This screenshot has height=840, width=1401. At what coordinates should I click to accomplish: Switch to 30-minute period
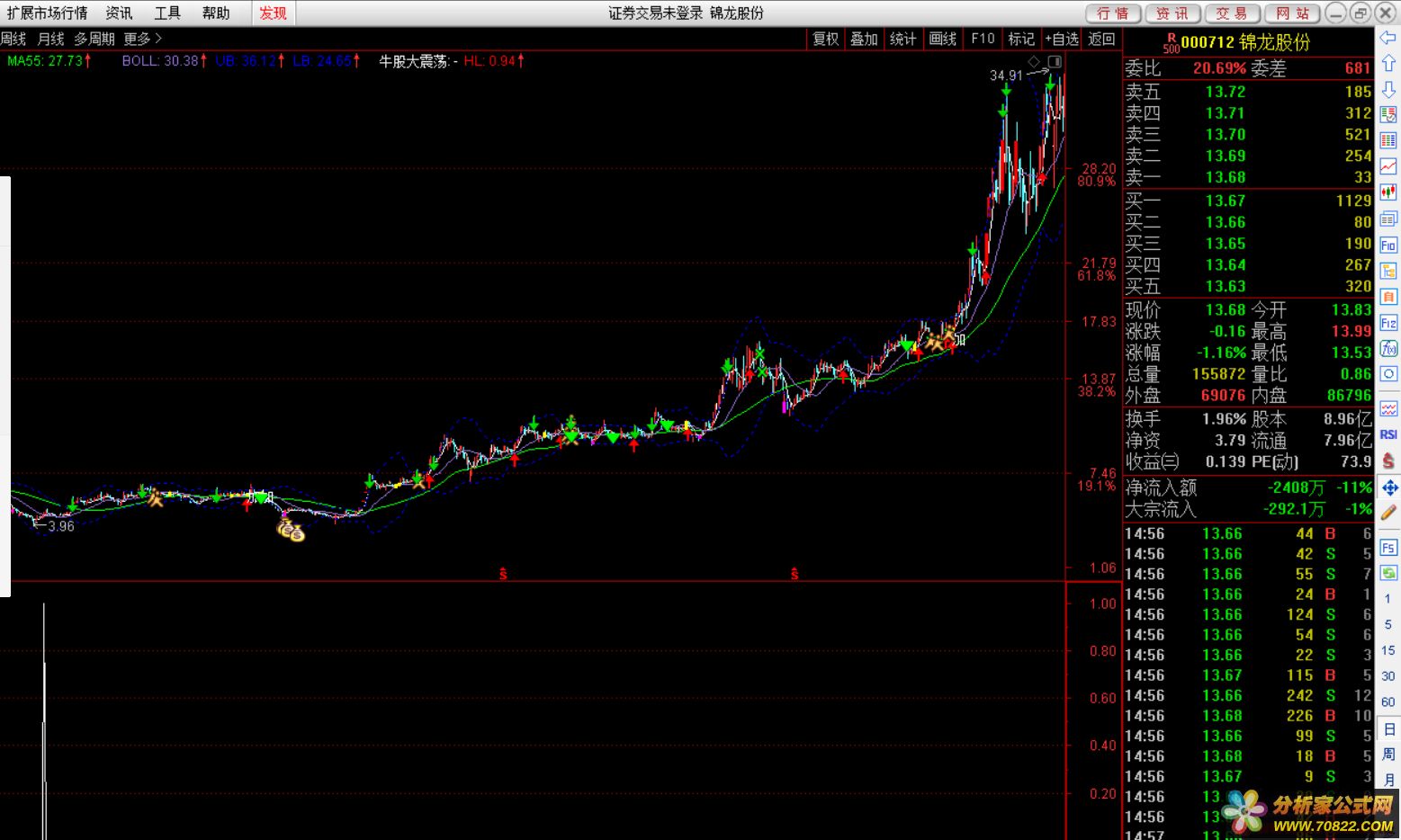[x=1388, y=676]
